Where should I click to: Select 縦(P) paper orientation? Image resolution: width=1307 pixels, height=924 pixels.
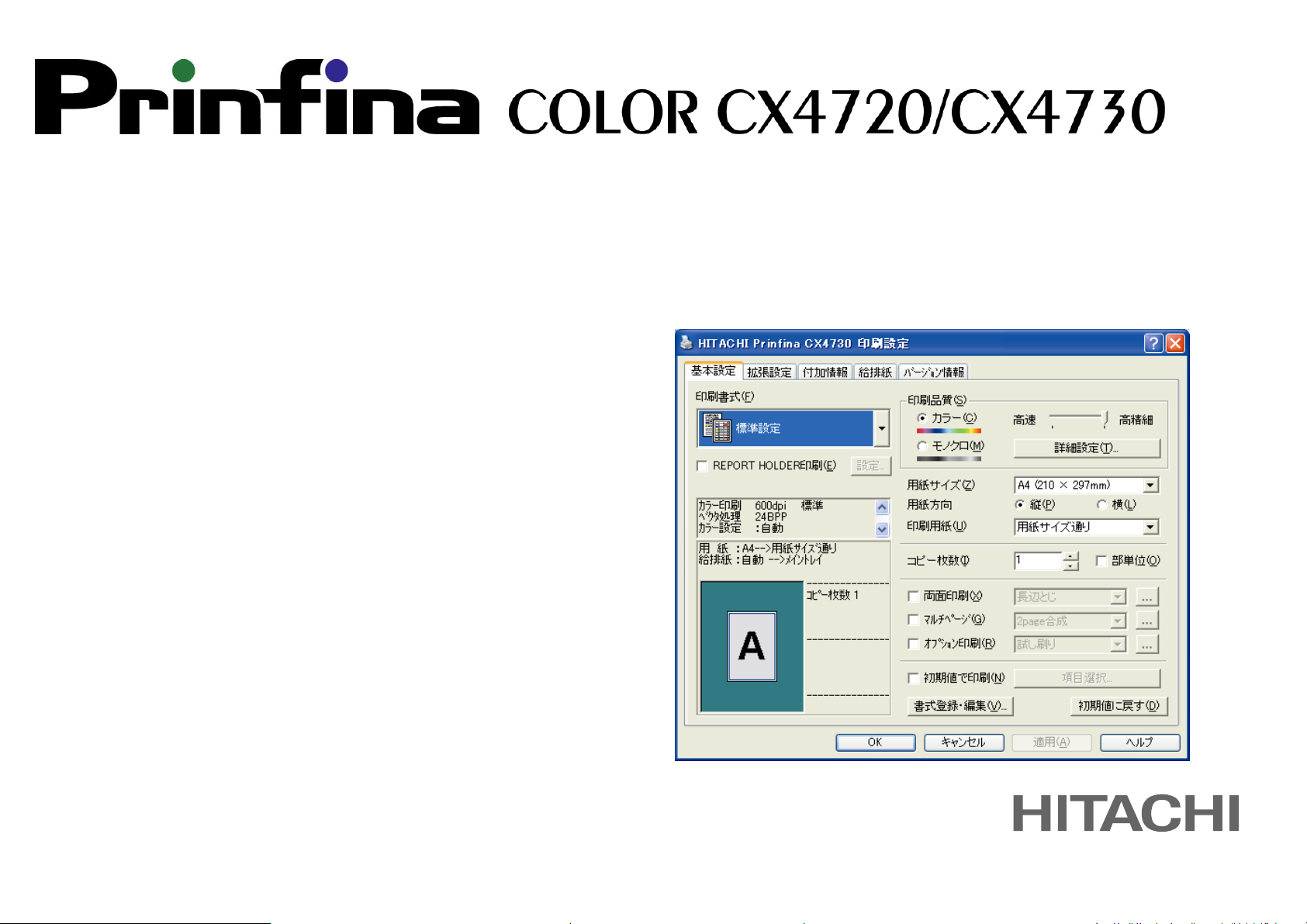click(x=1021, y=504)
